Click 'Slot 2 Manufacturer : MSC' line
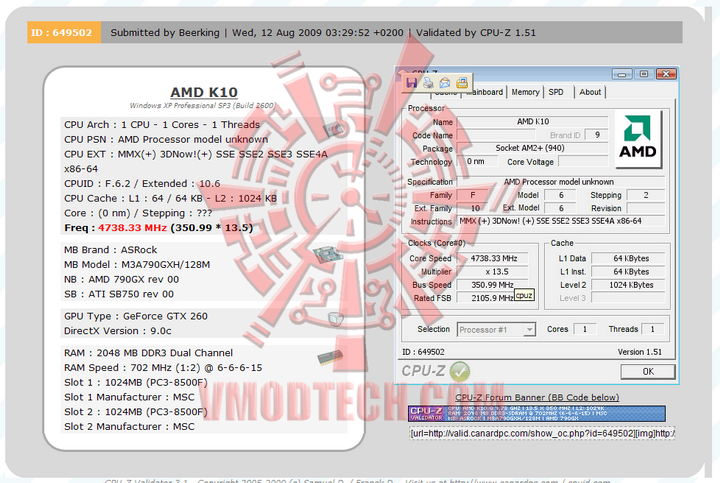 (129, 427)
